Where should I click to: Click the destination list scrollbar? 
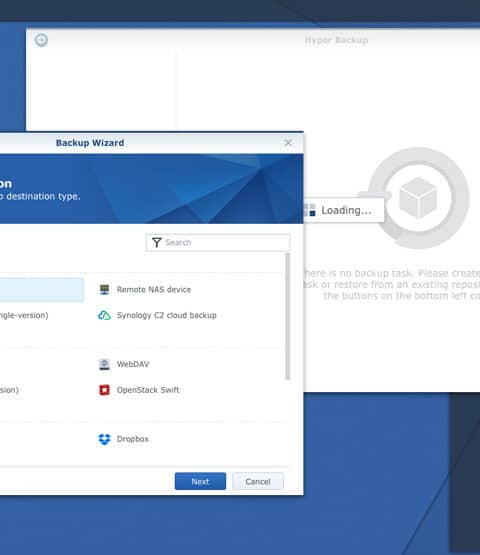[x=287, y=316]
